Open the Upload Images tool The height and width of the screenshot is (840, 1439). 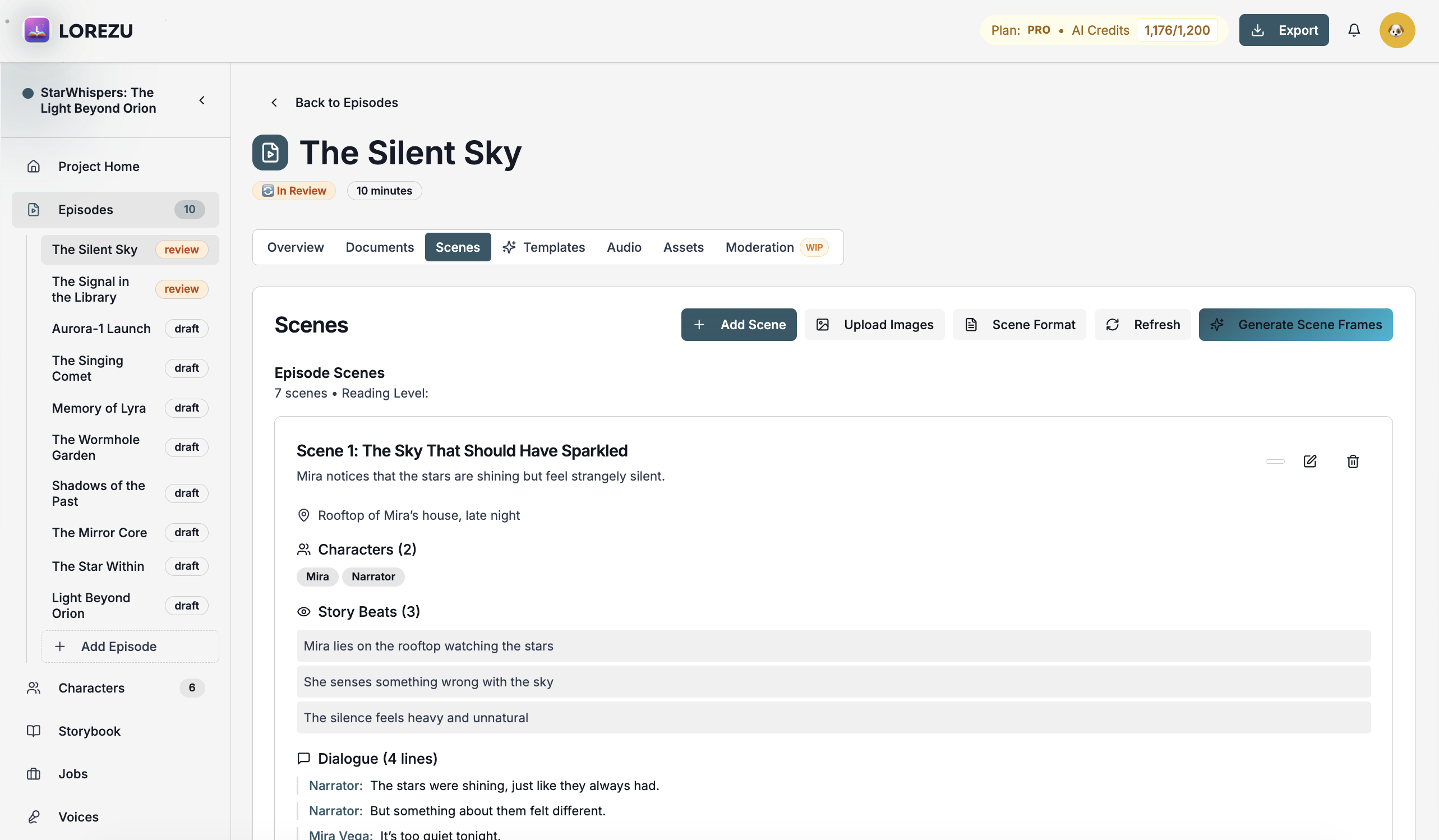coord(874,324)
